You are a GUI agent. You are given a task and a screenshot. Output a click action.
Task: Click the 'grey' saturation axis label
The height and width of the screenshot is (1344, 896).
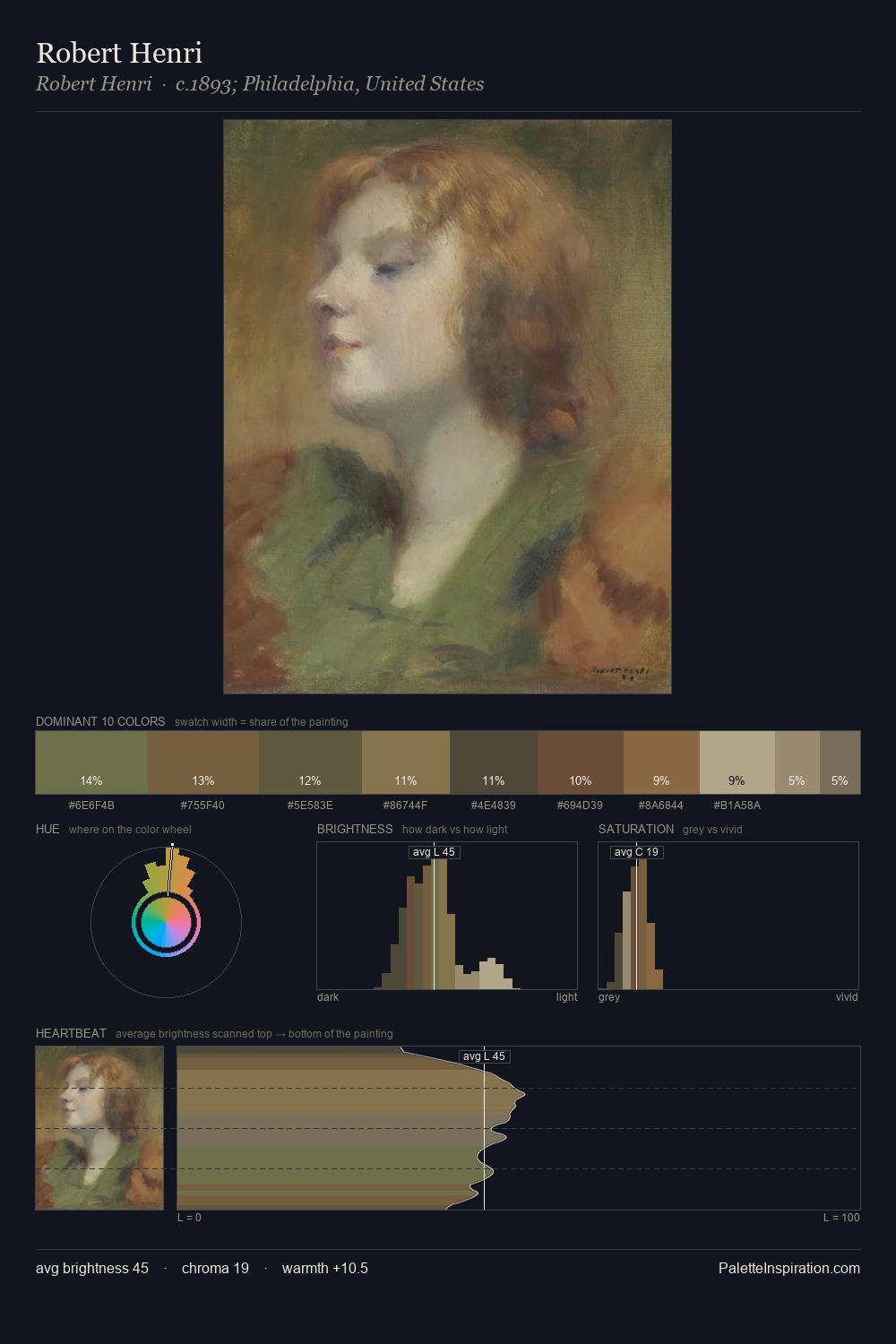pyautogui.click(x=609, y=997)
